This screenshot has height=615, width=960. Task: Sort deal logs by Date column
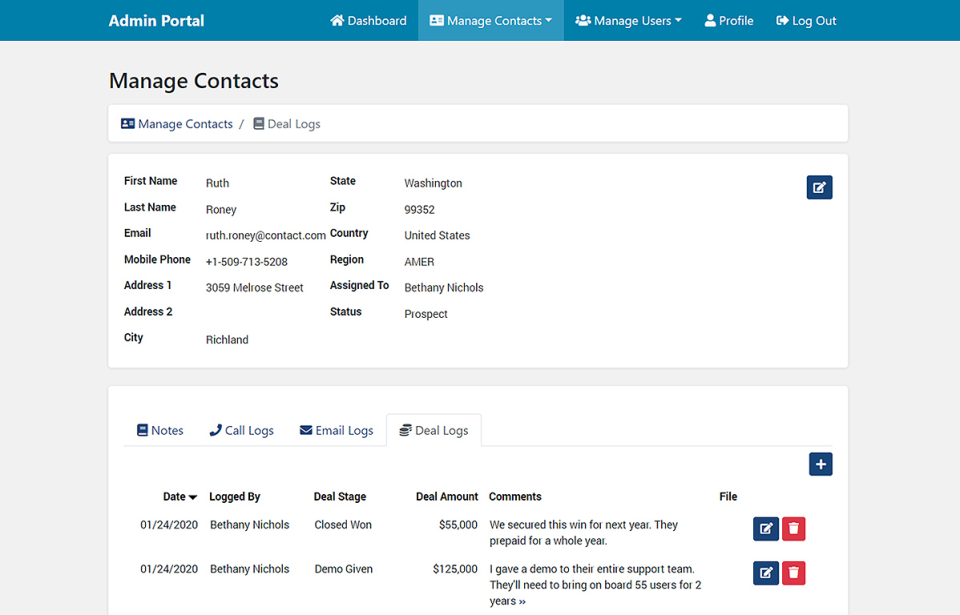point(179,496)
